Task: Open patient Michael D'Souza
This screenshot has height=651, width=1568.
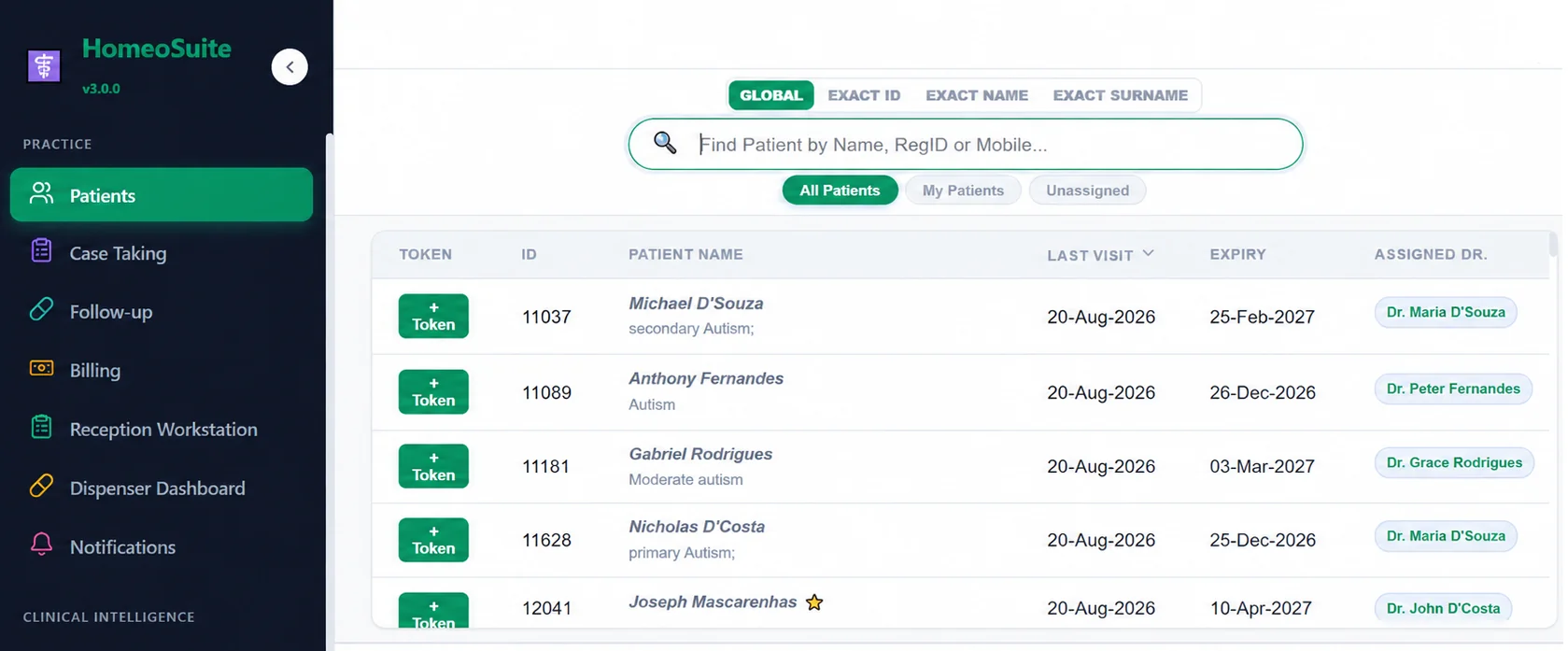Action: click(696, 304)
